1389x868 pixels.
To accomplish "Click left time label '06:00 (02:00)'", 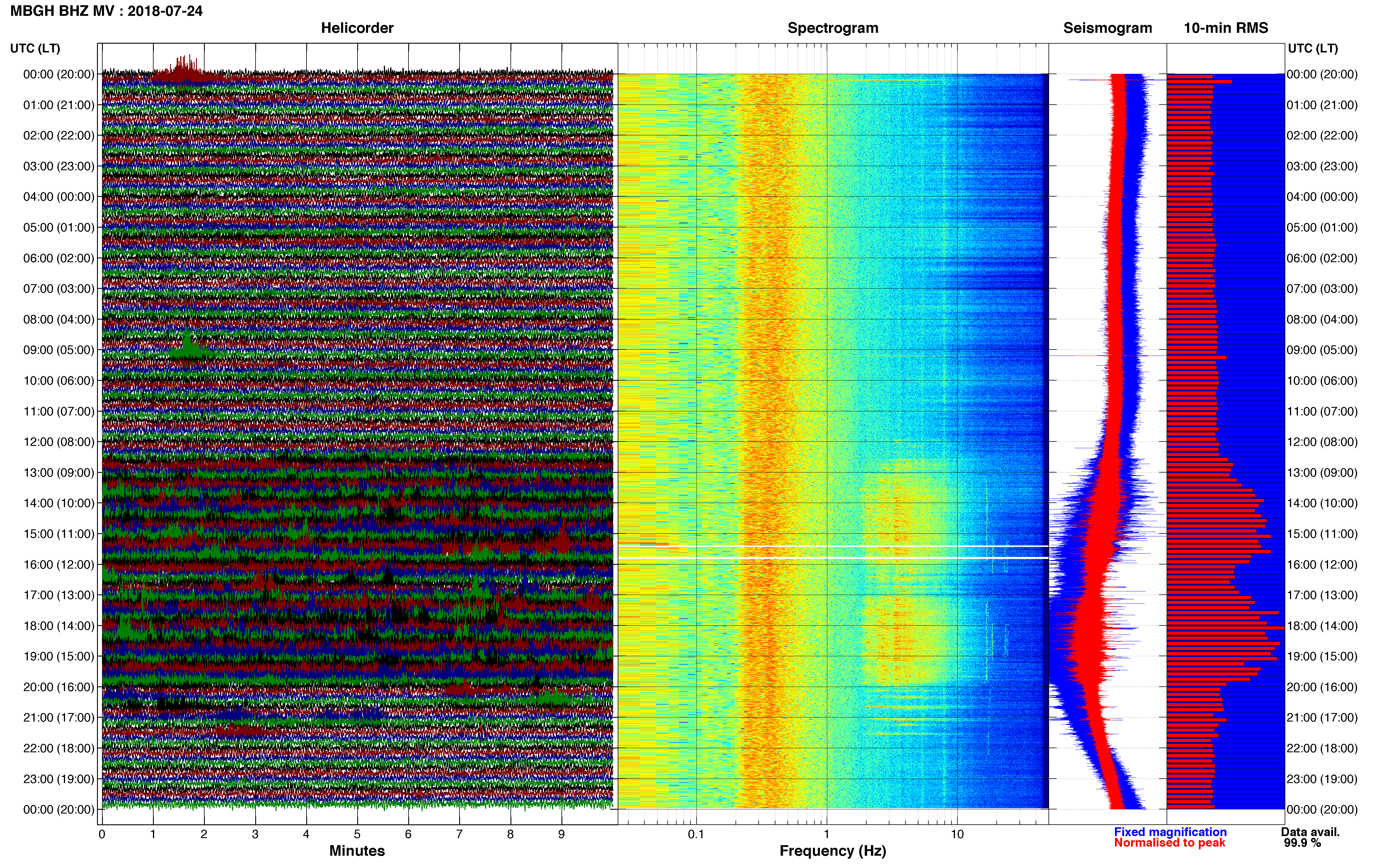I will 59,258.
